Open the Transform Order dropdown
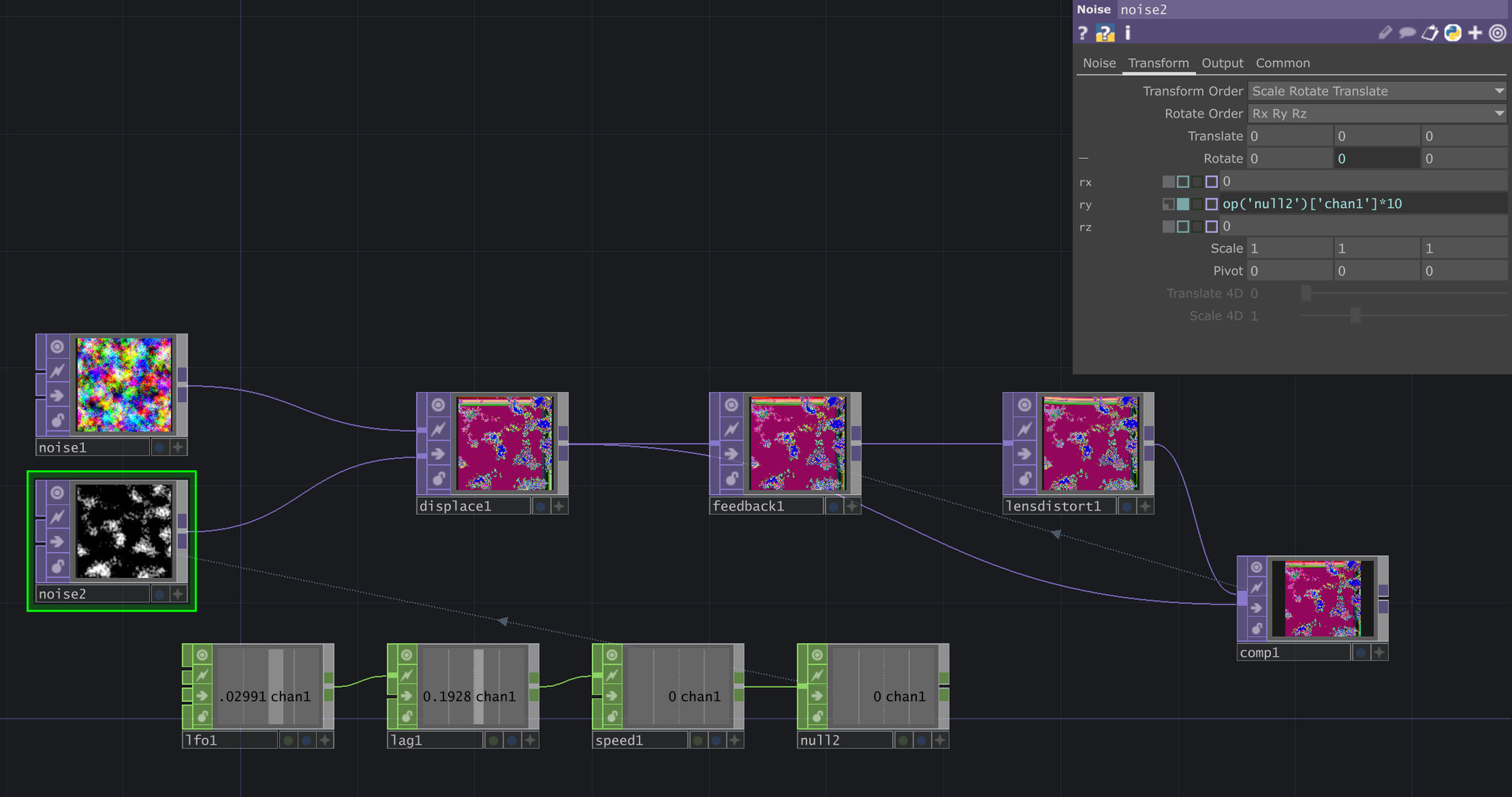The width and height of the screenshot is (1512, 797). pos(1376,92)
